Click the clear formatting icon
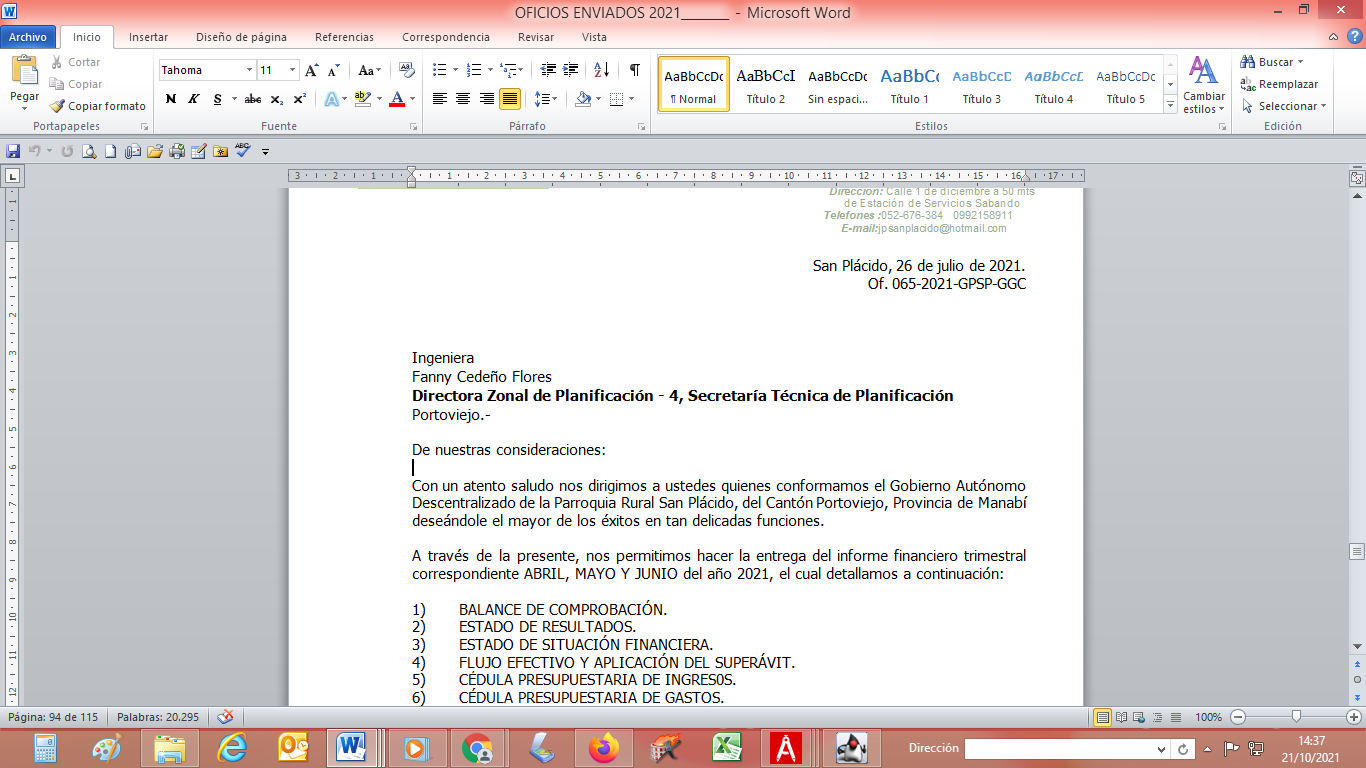Screen dimensions: 1366x768 406,70
